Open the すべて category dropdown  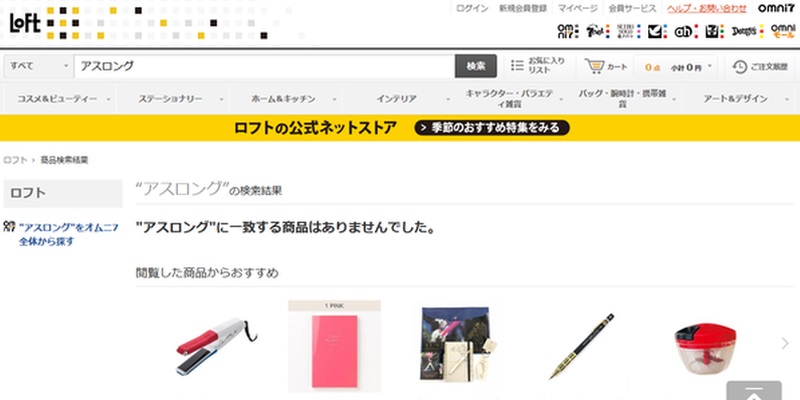(x=39, y=66)
